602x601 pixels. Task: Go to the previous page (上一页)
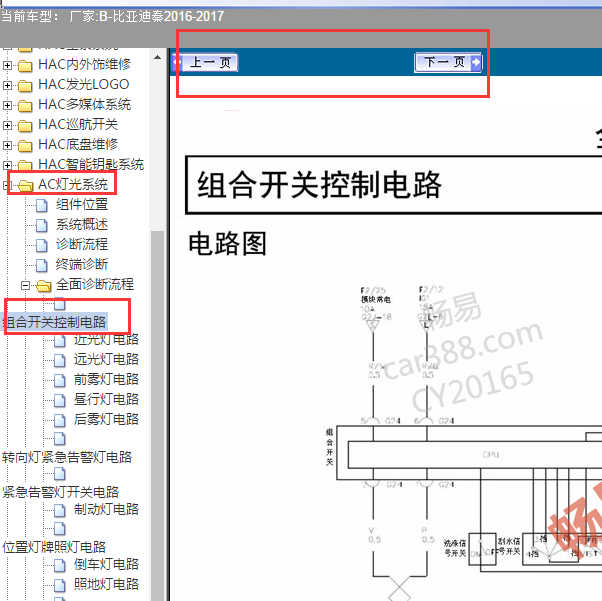tap(205, 63)
